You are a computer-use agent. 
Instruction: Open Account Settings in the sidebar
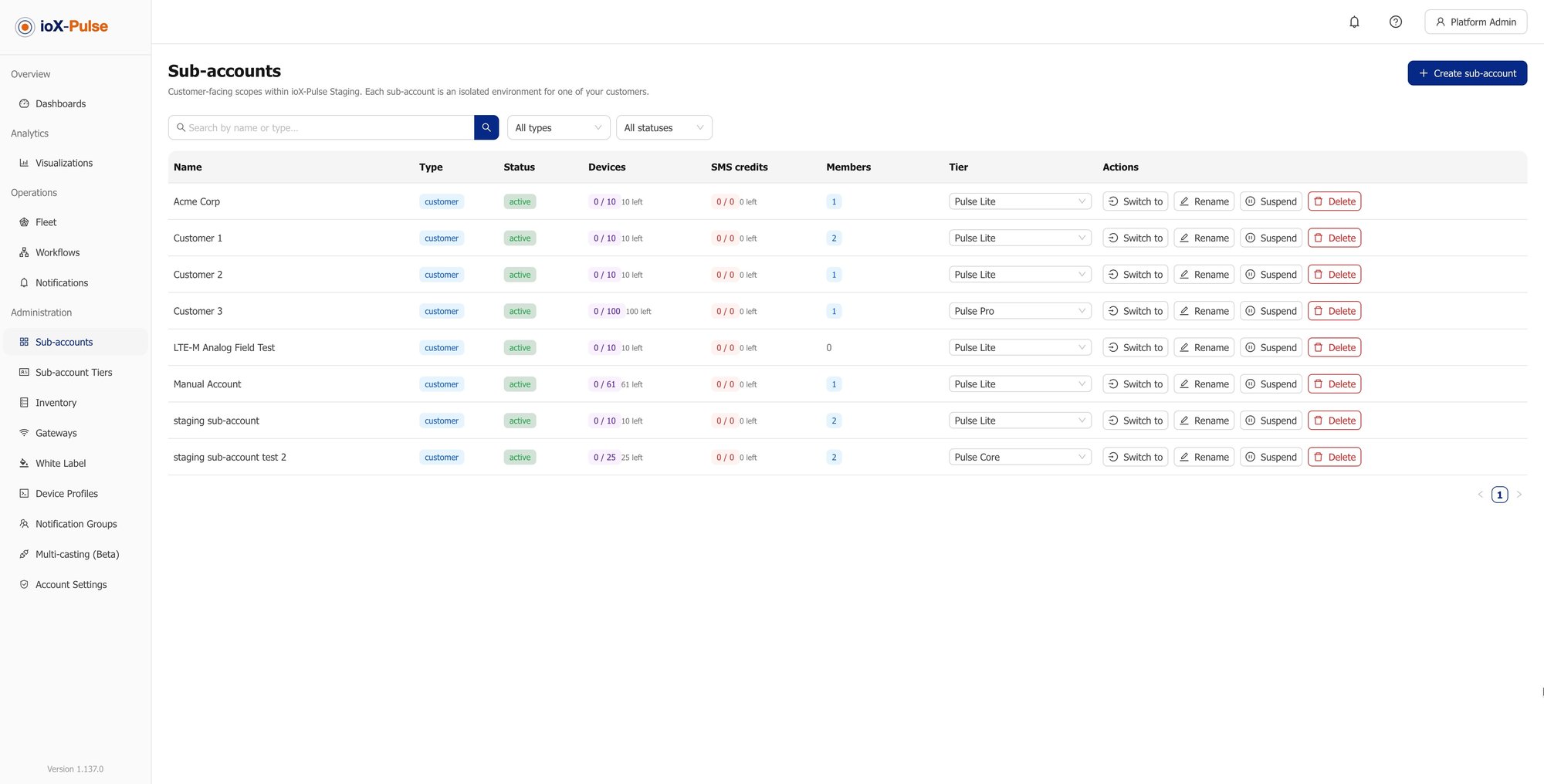76,584
